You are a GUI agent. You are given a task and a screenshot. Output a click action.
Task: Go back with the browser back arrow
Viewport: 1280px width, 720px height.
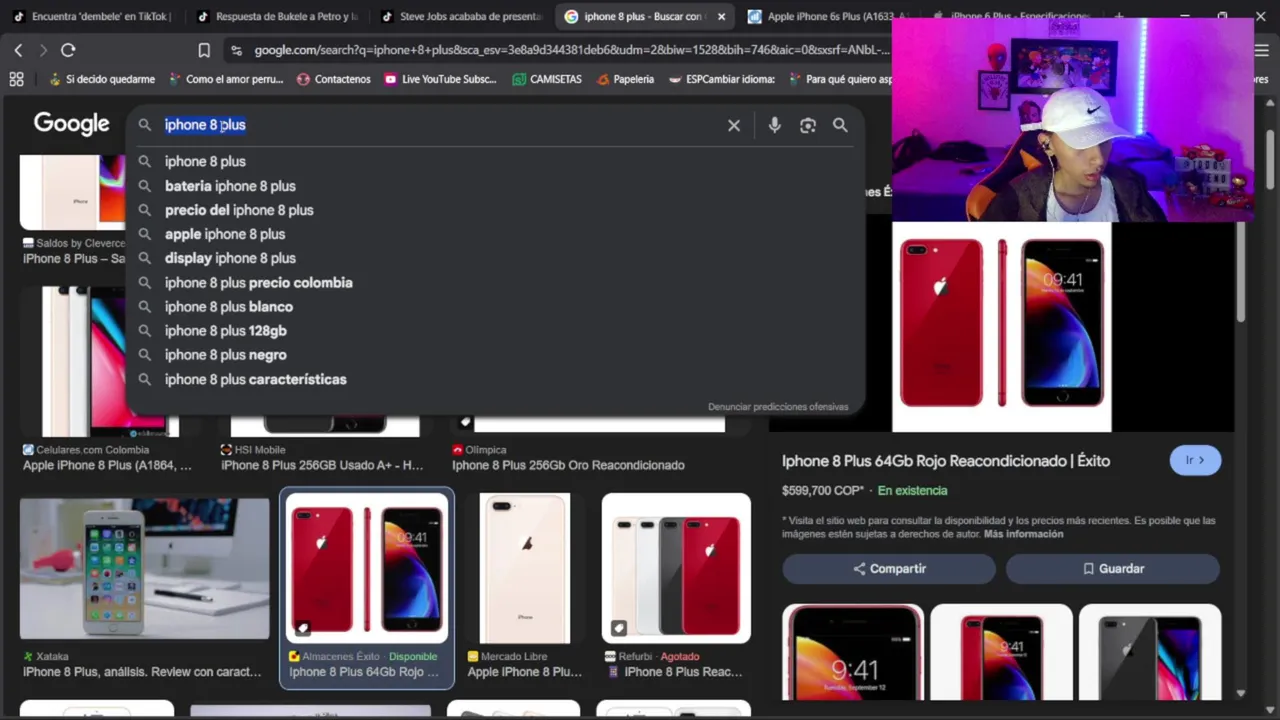coord(18,50)
